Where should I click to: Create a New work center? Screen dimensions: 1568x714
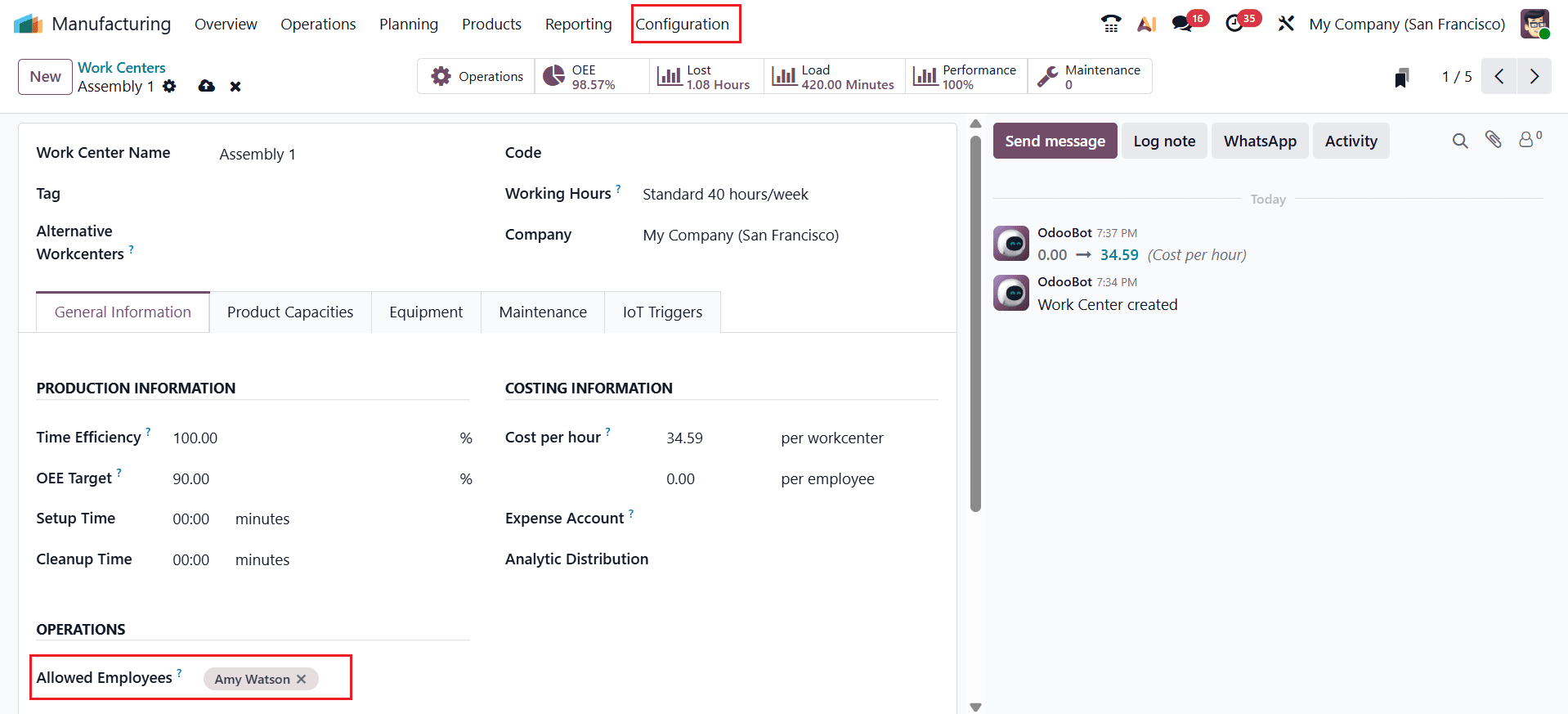click(45, 76)
